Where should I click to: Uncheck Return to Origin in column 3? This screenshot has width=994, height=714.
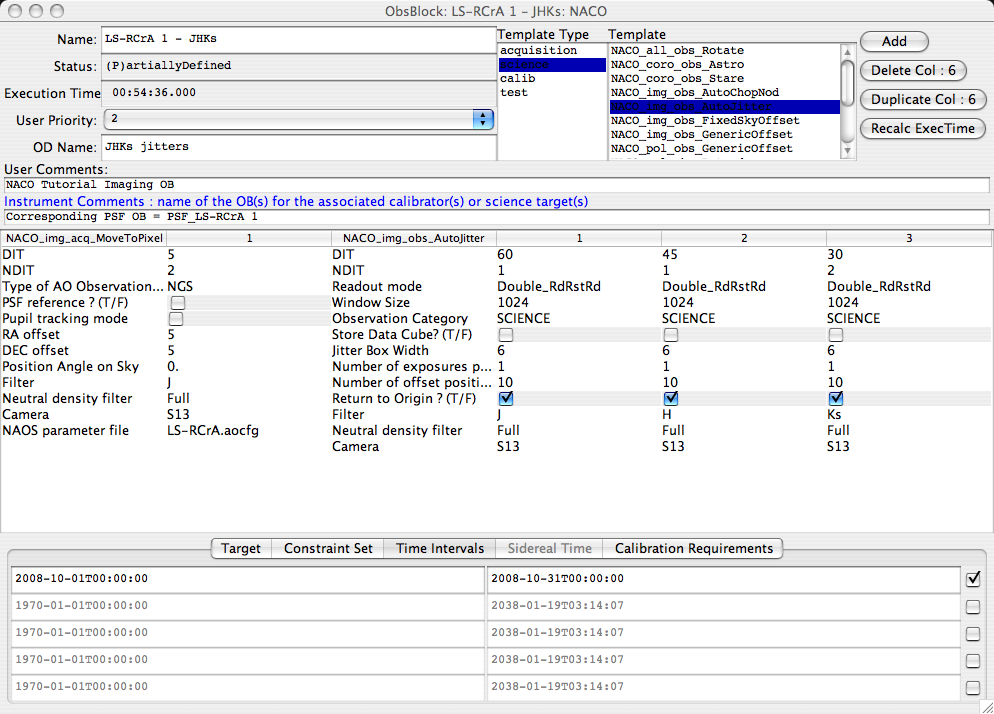(836, 398)
